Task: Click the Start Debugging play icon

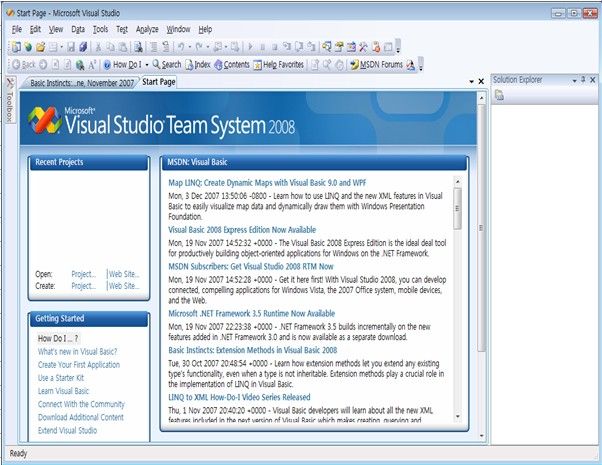Action: pos(250,47)
